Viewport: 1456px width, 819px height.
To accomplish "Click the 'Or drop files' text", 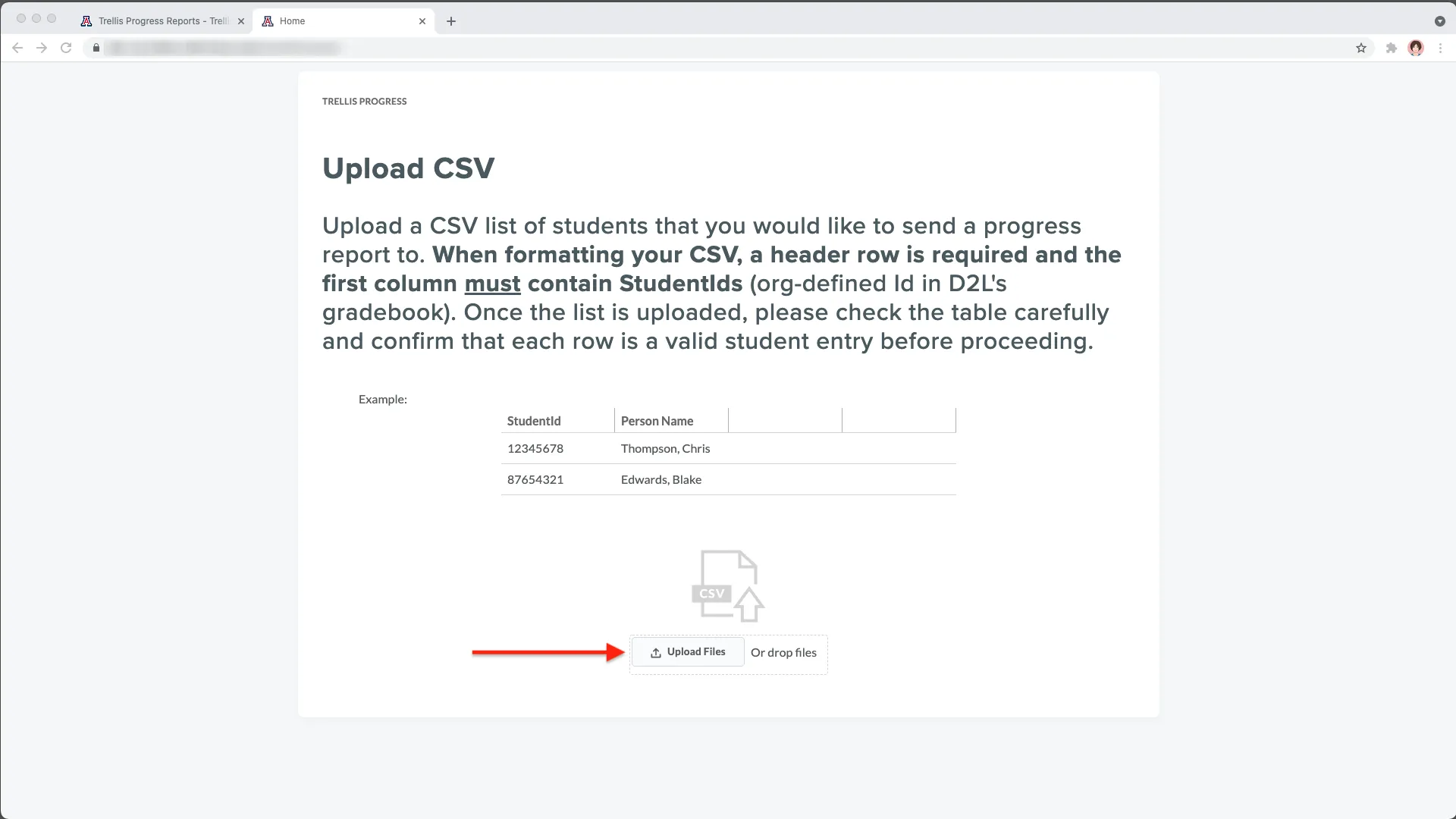I will [783, 653].
